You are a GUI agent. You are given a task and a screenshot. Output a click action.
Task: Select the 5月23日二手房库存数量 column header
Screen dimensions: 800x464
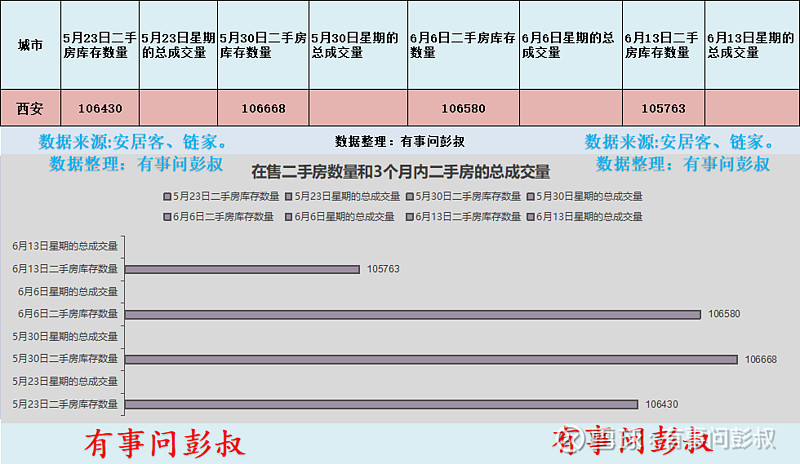(100, 45)
